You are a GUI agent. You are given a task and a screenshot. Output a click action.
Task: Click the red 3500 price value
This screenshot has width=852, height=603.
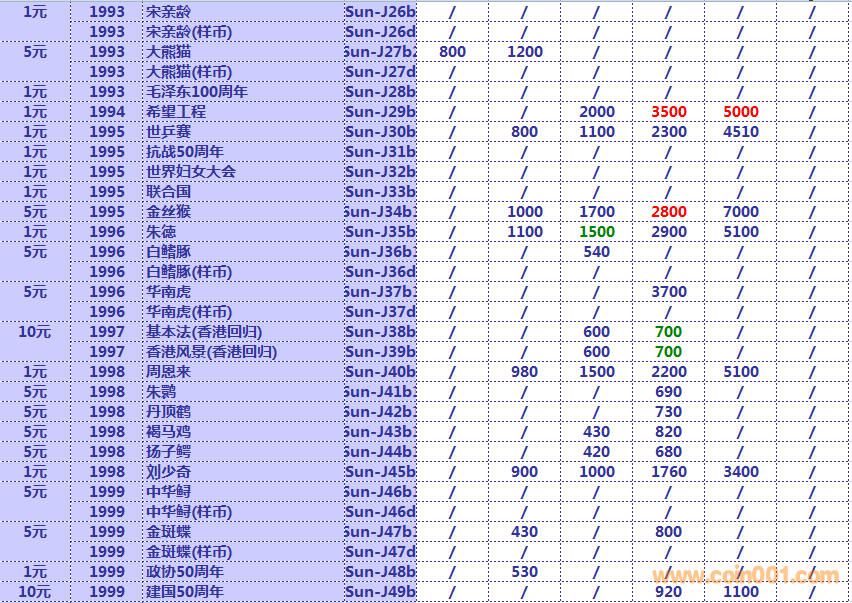coord(668,112)
